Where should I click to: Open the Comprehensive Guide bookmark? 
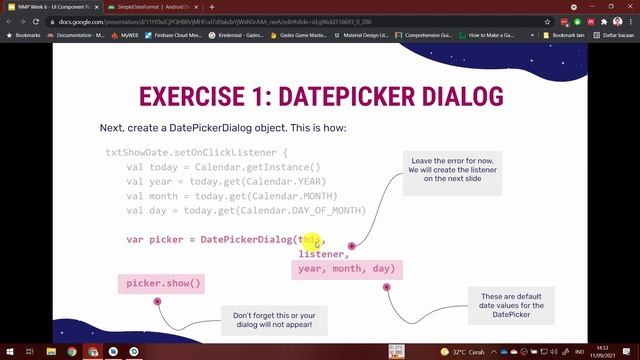tap(424, 36)
